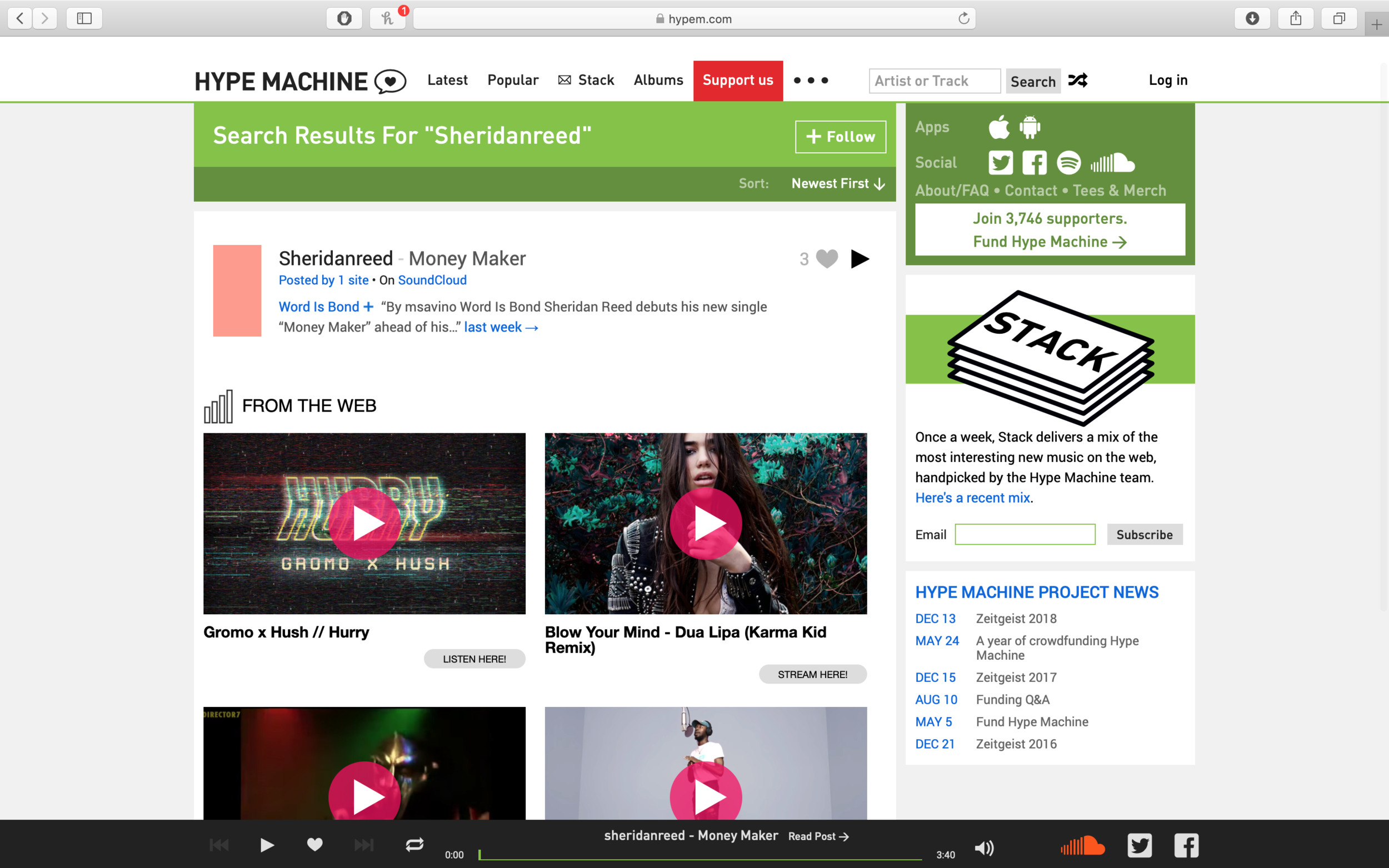Open the Albums menu item
The height and width of the screenshot is (868, 1389).
click(658, 80)
